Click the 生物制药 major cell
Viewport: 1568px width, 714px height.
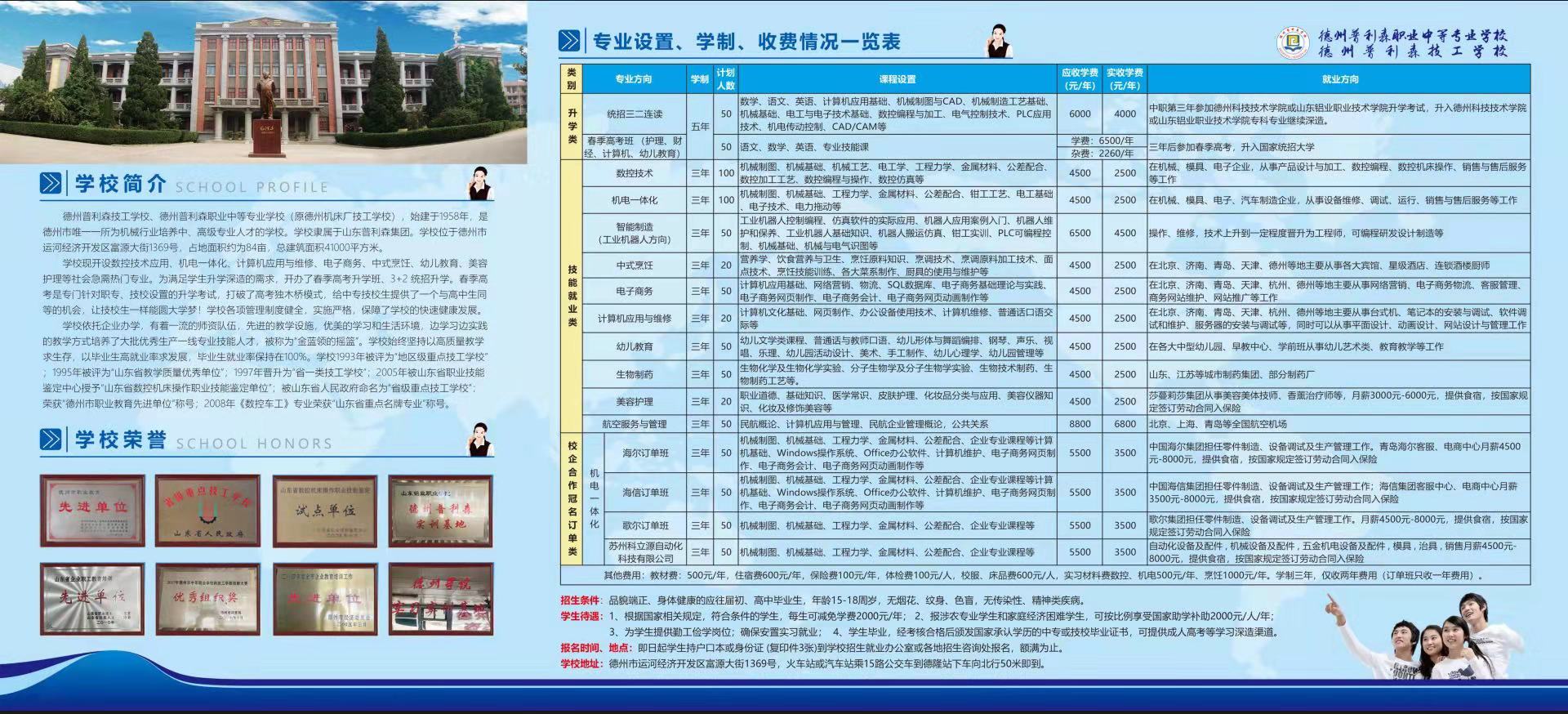click(x=635, y=374)
